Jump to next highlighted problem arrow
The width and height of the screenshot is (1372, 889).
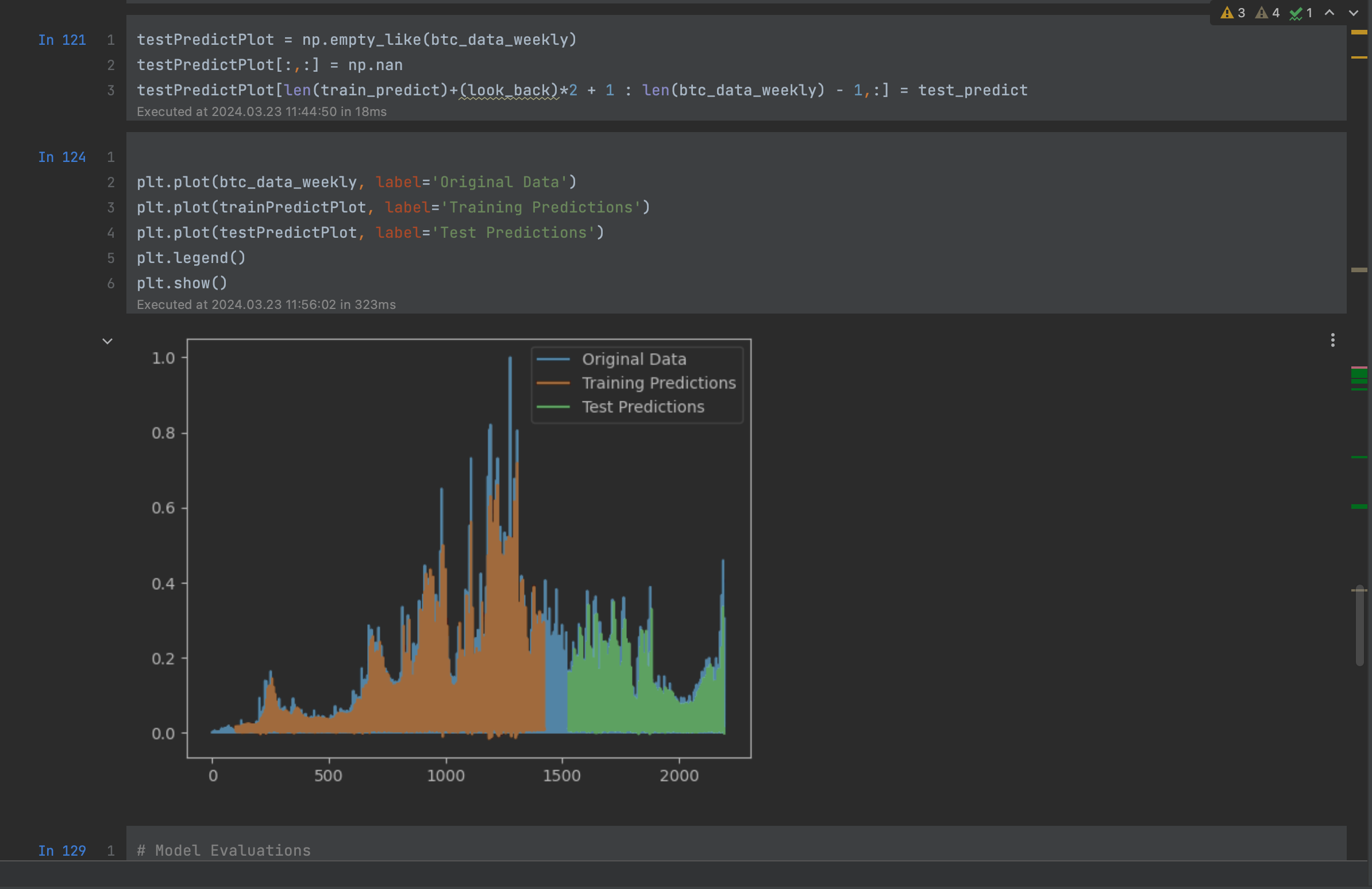coord(1354,13)
